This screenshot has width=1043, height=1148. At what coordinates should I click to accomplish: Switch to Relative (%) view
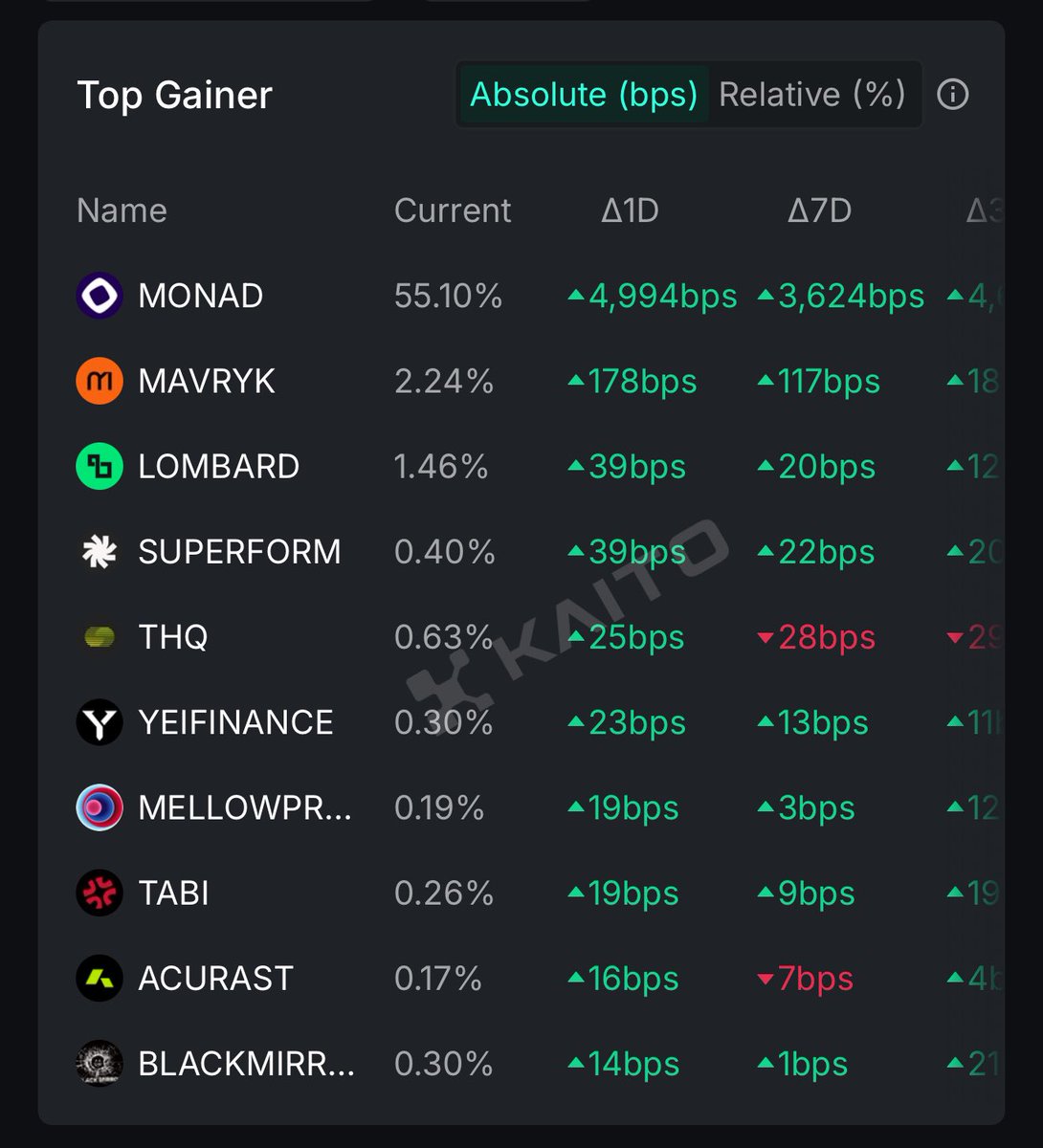[811, 95]
